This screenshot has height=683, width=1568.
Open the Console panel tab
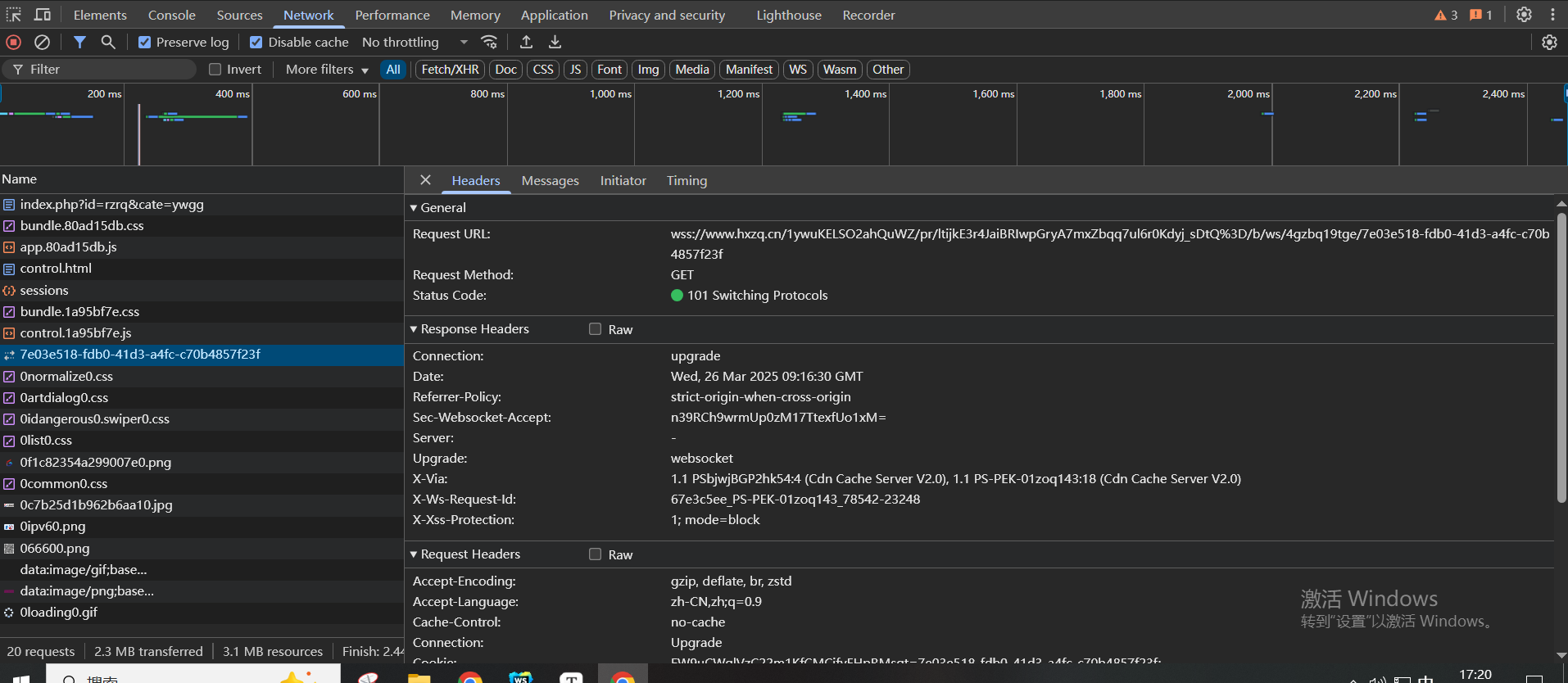pyautogui.click(x=171, y=15)
